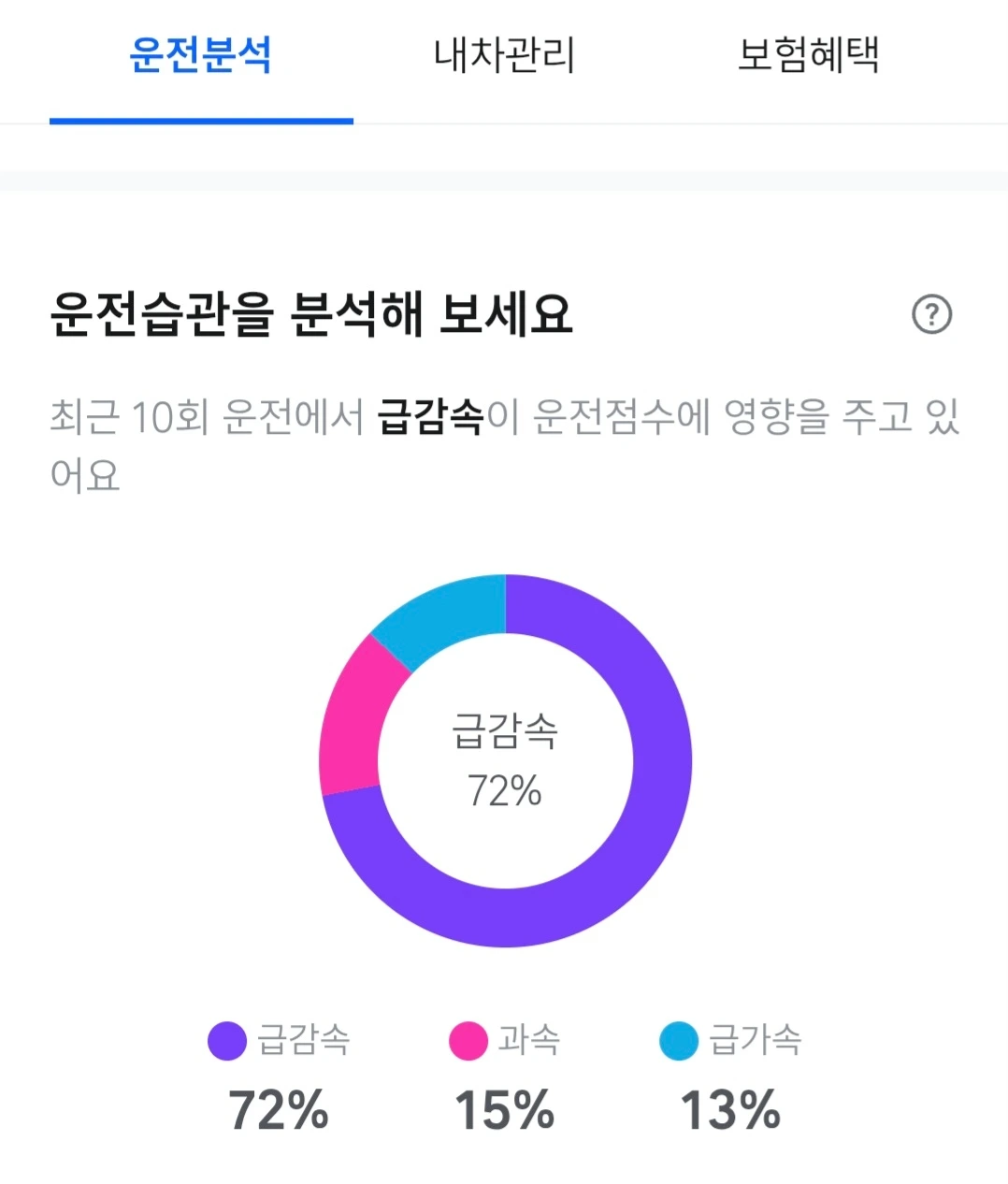Open the question mark help icon
The image size is (1008, 1184).
click(x=931, y=314)
